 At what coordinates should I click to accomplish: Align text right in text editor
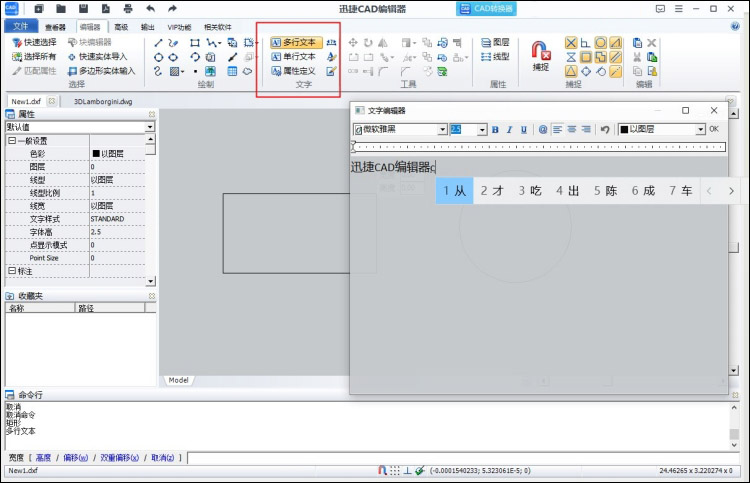[x=586, y=130]
